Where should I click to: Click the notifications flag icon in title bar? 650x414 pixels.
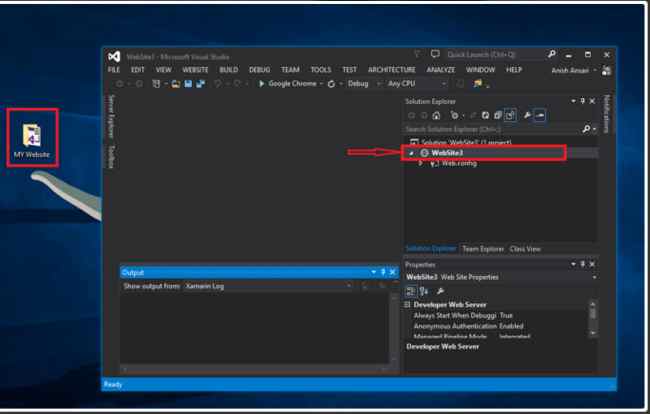click(x=417, y=54)
